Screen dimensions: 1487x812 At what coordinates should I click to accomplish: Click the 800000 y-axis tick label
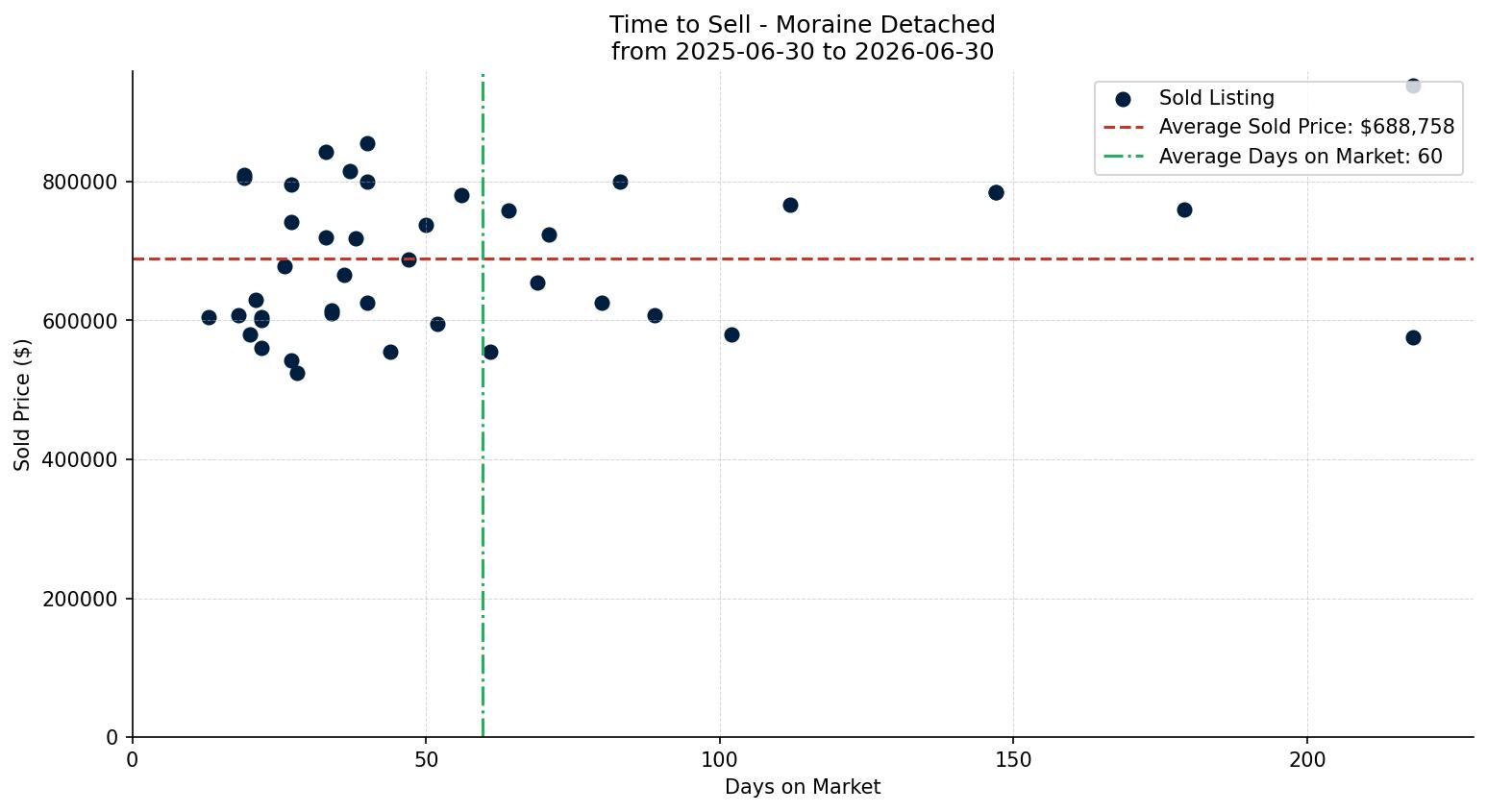80,183
